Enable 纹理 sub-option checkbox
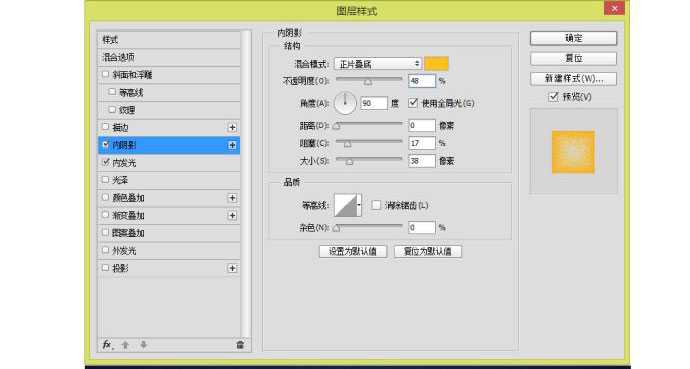Viewport: 690px width, 369px height. 112,110
